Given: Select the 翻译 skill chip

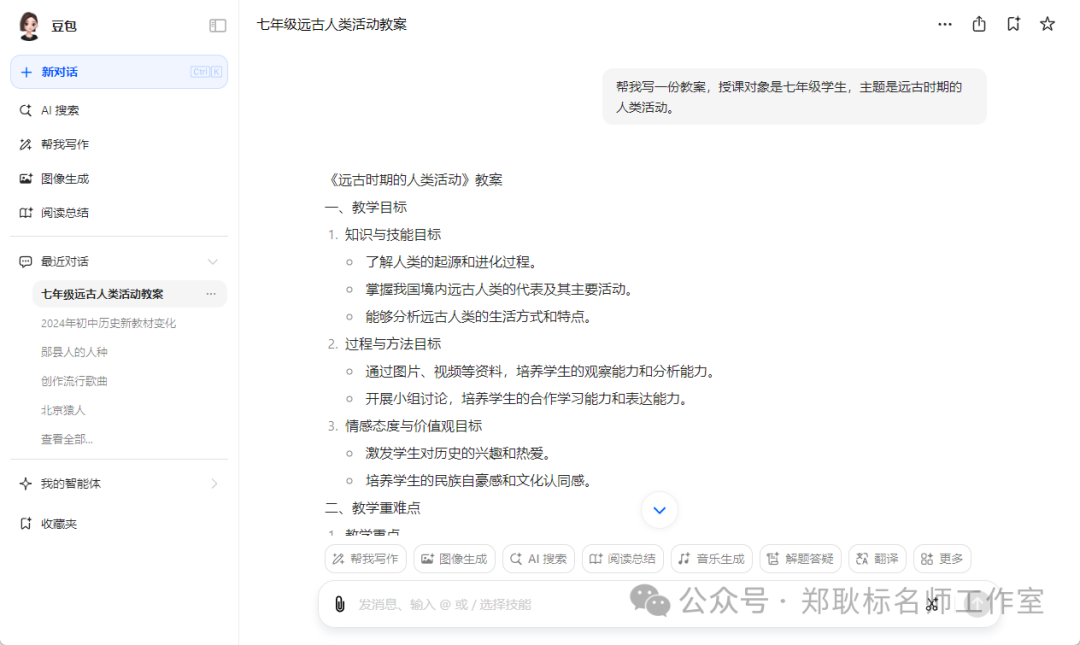Looking at the screenshot, I should click(x=877, y=559).
